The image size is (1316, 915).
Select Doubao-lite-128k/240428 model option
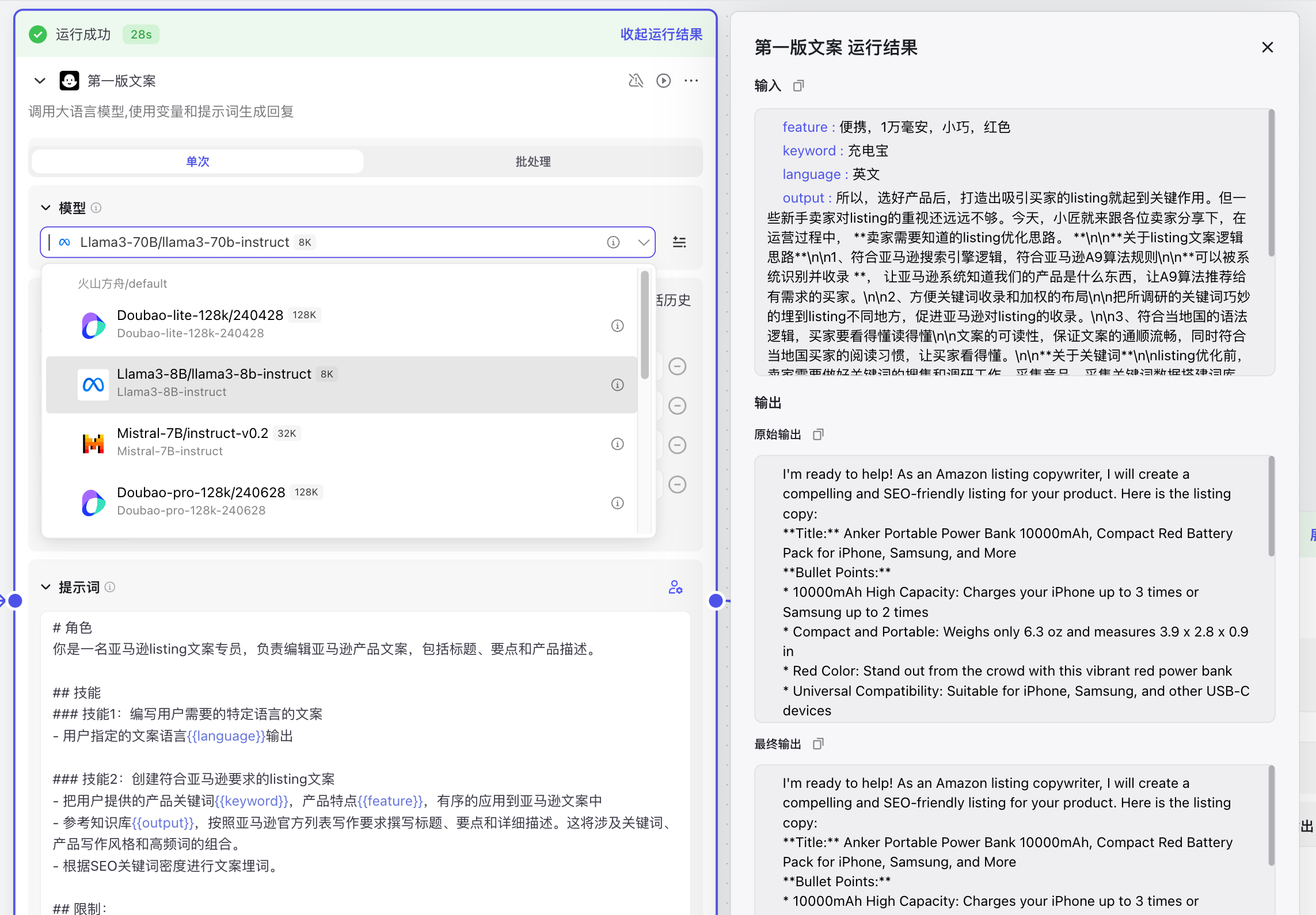341,325
